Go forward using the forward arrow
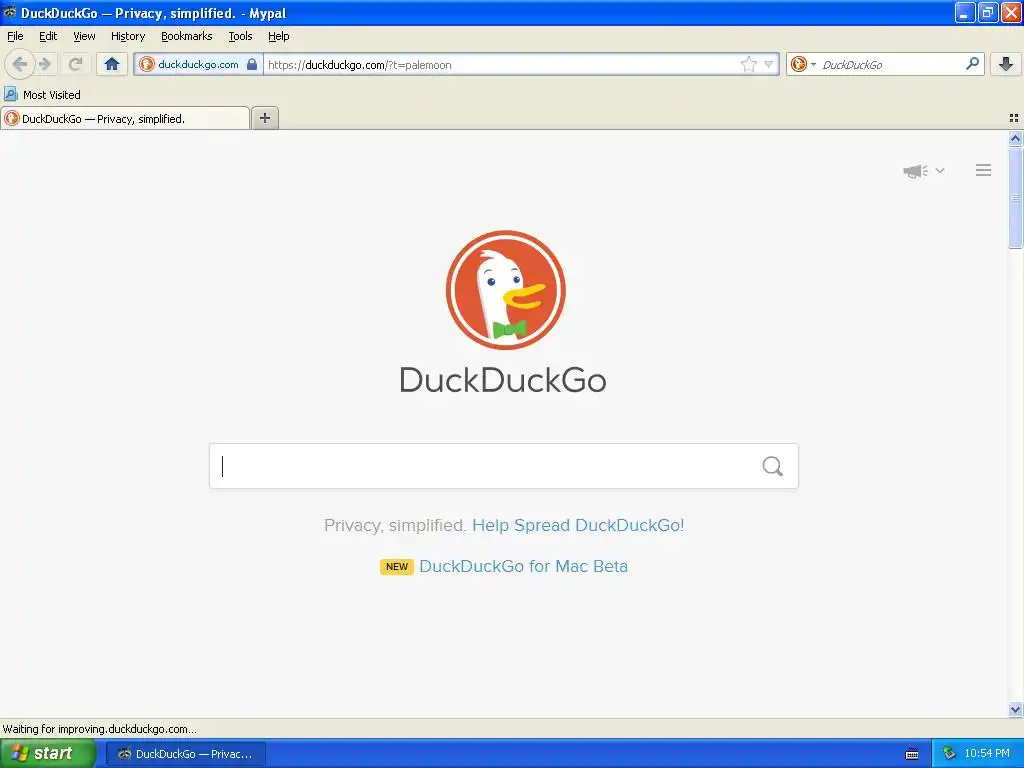Image resolution: width=1024 pixels, height=768 pixels. 44,64
